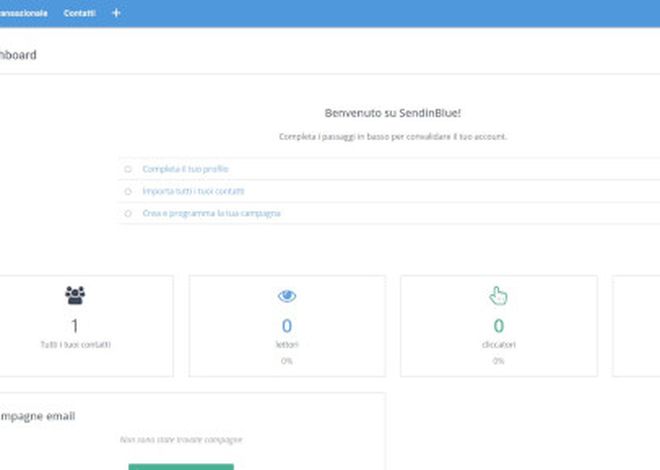
Task: Click the 'lettori' label
Action: coord(287,345)
